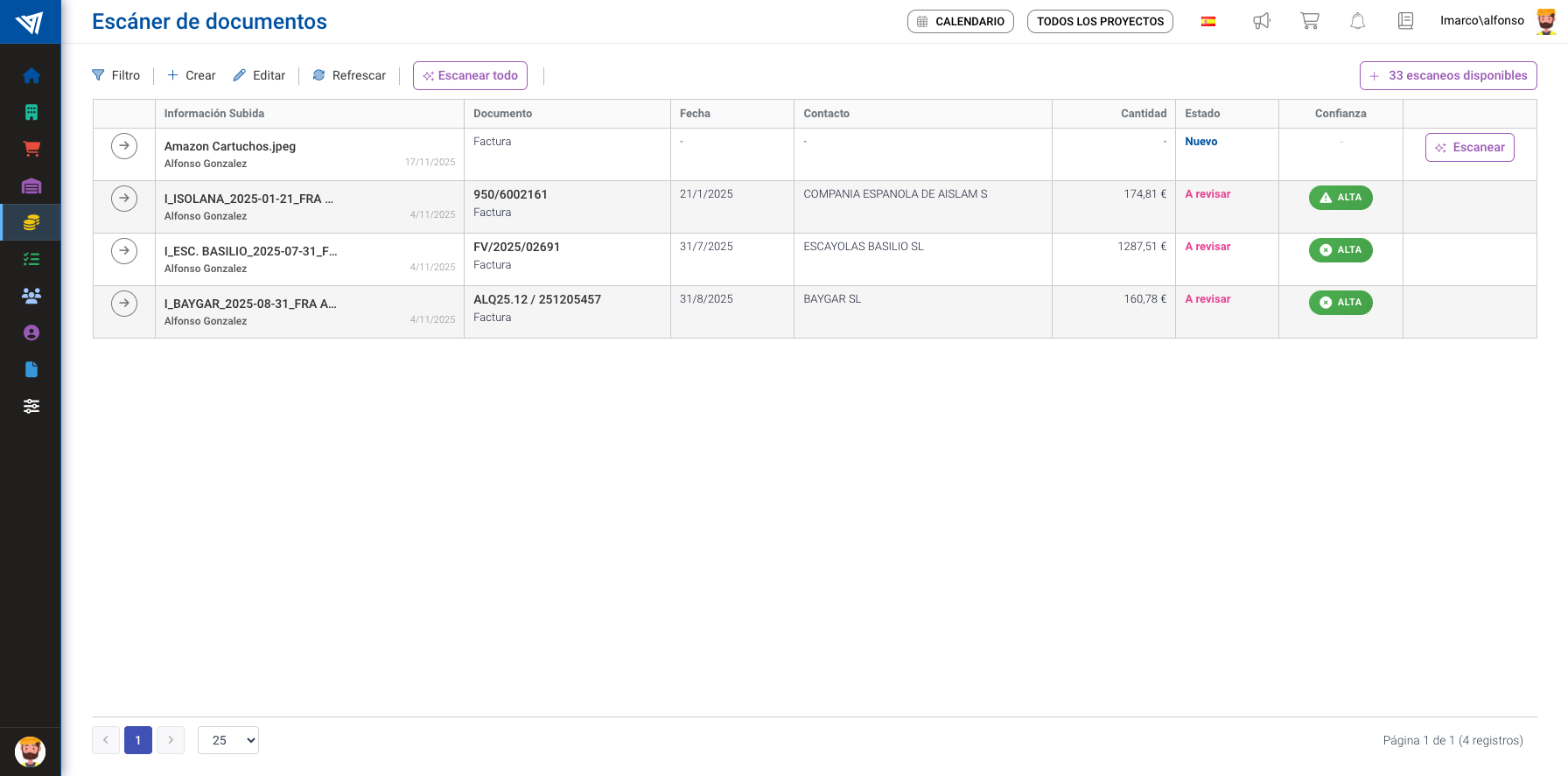This screenshot has height=776, width=1568.
Task: Select the gold coins sidebar icon
Action: pyautogui.click(x=31, y=222)
